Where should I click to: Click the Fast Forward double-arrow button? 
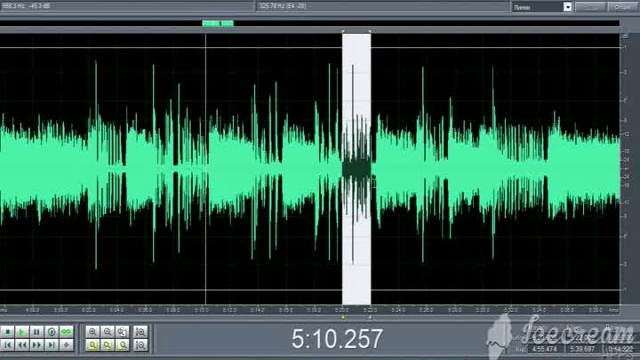click(37, 345)
